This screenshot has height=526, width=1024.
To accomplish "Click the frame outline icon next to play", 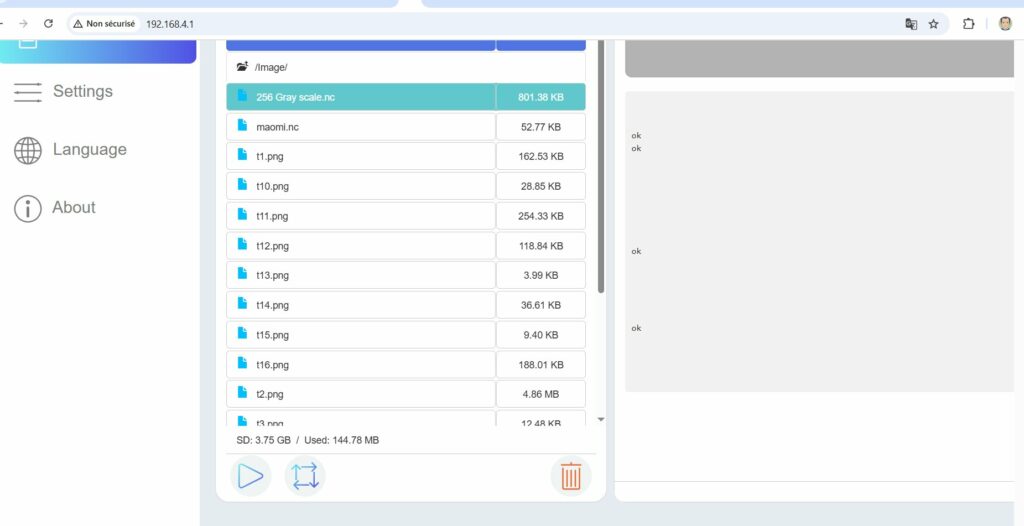I will coord(305,476).
